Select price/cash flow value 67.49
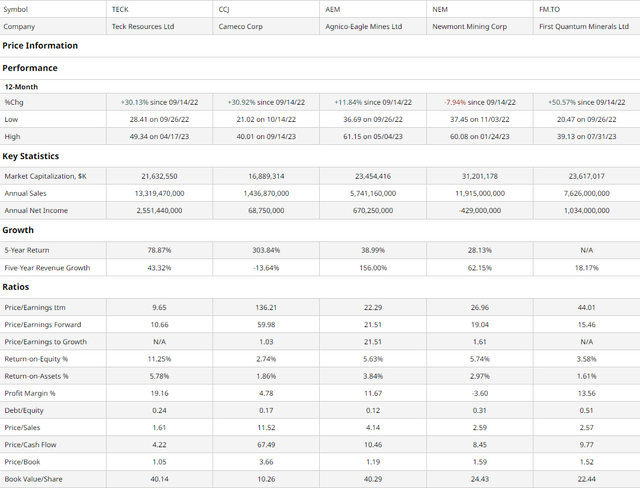Viewport: 640px width, 488px height. coord(266,445)
